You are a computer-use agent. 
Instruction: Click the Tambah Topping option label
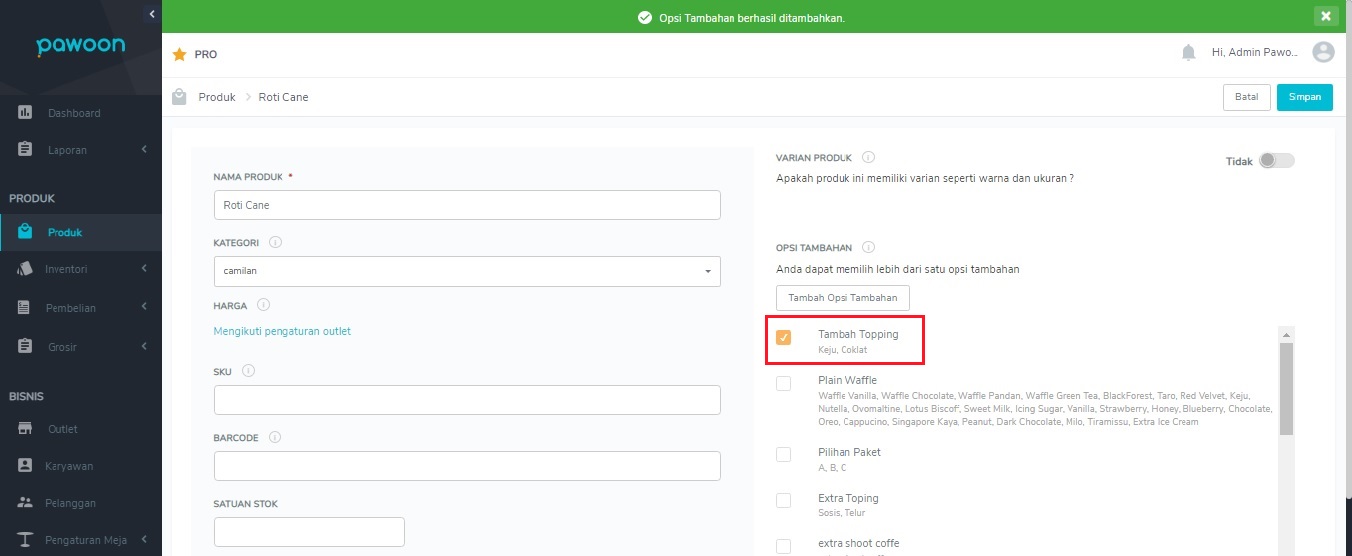(858, 334)
